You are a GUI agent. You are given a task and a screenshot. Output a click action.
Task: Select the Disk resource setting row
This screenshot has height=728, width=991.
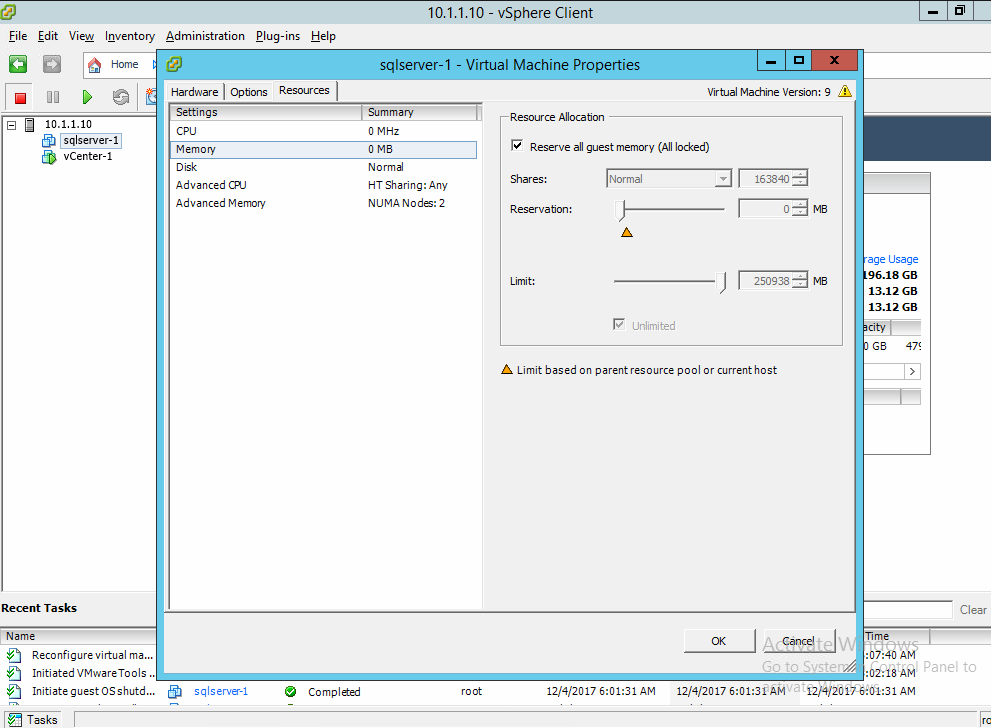coord(324,167)
